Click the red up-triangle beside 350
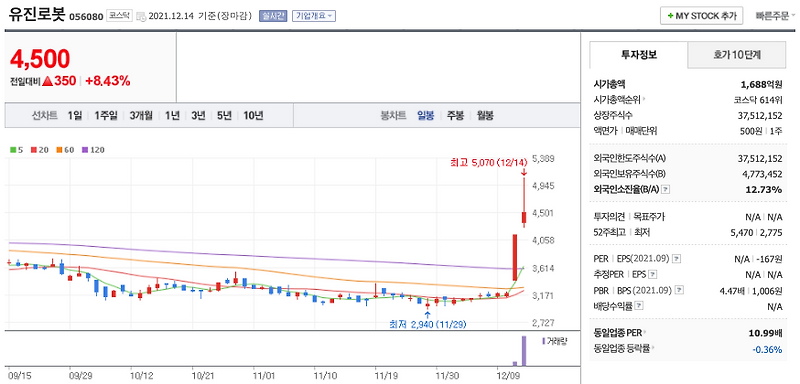Image resolution: width=800 pixels, height=384 pixels. tap(48, 81)
